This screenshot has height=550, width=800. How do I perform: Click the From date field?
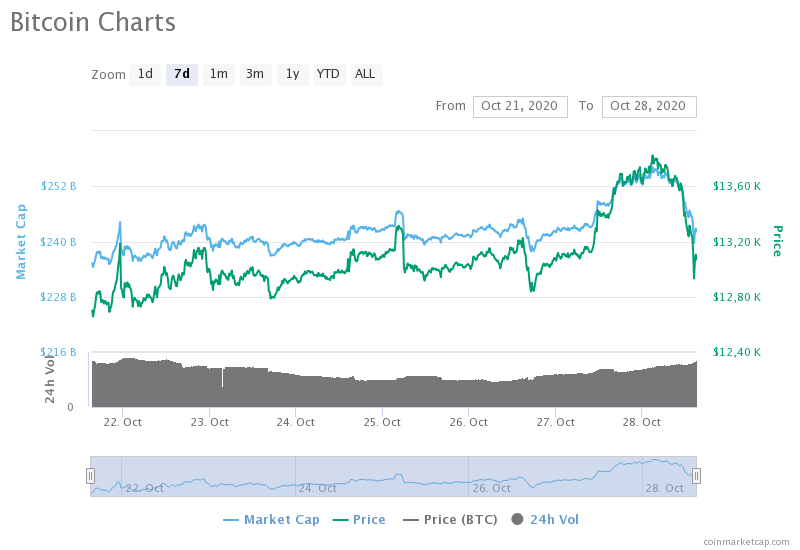pos(520,106)
